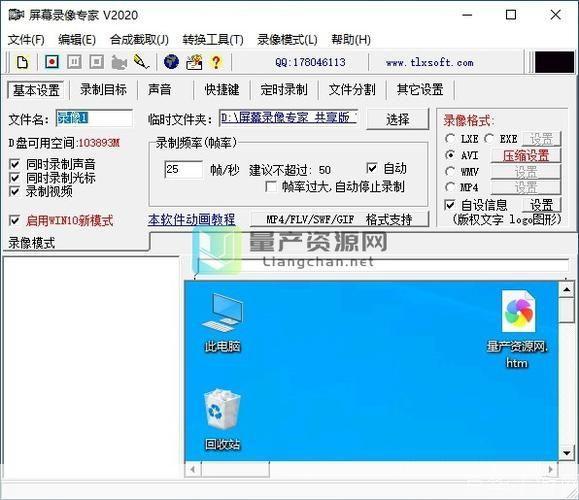Toggle 录制视频 checkbox

(14, 191)
